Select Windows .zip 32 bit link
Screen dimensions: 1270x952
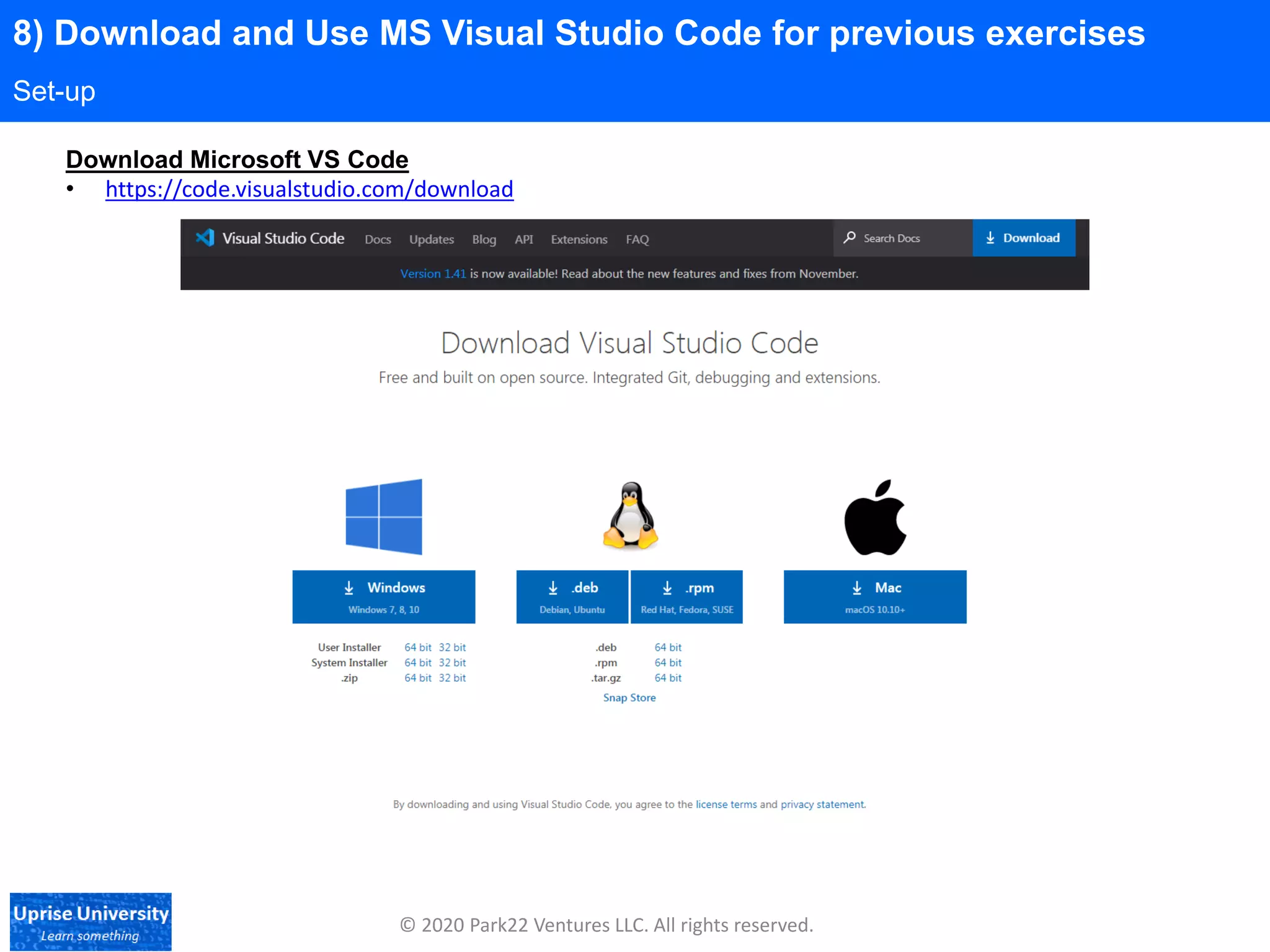pyautogui.click(x=452, y=678)
